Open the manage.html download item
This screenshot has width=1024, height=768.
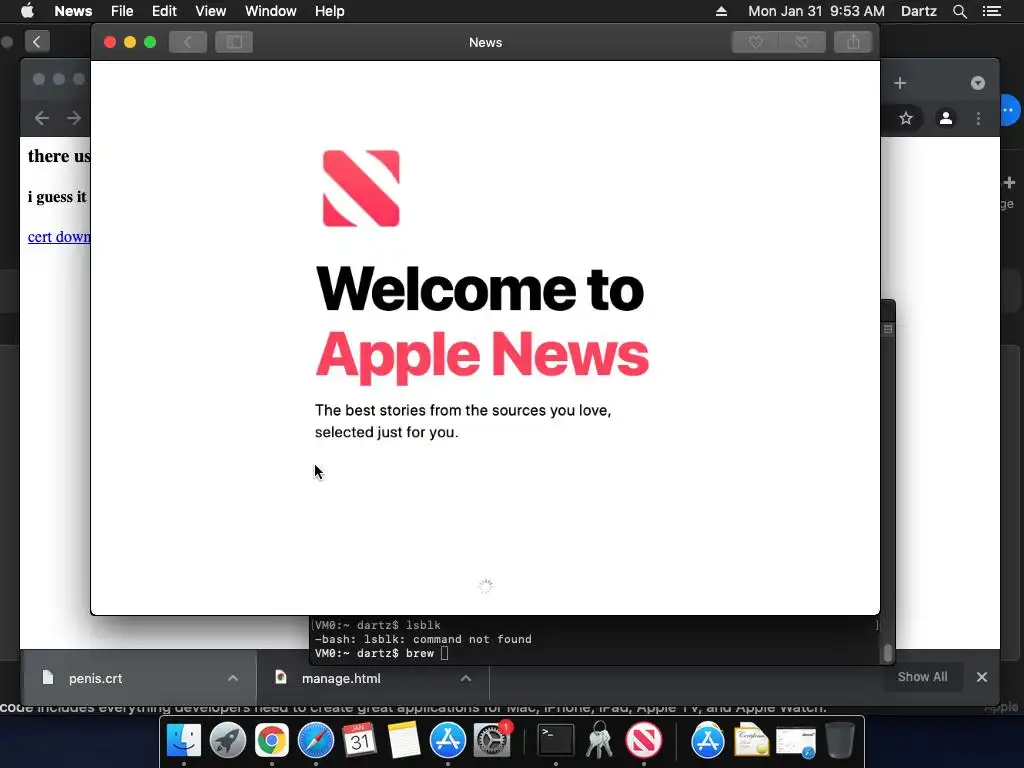(x=341, y=678)
